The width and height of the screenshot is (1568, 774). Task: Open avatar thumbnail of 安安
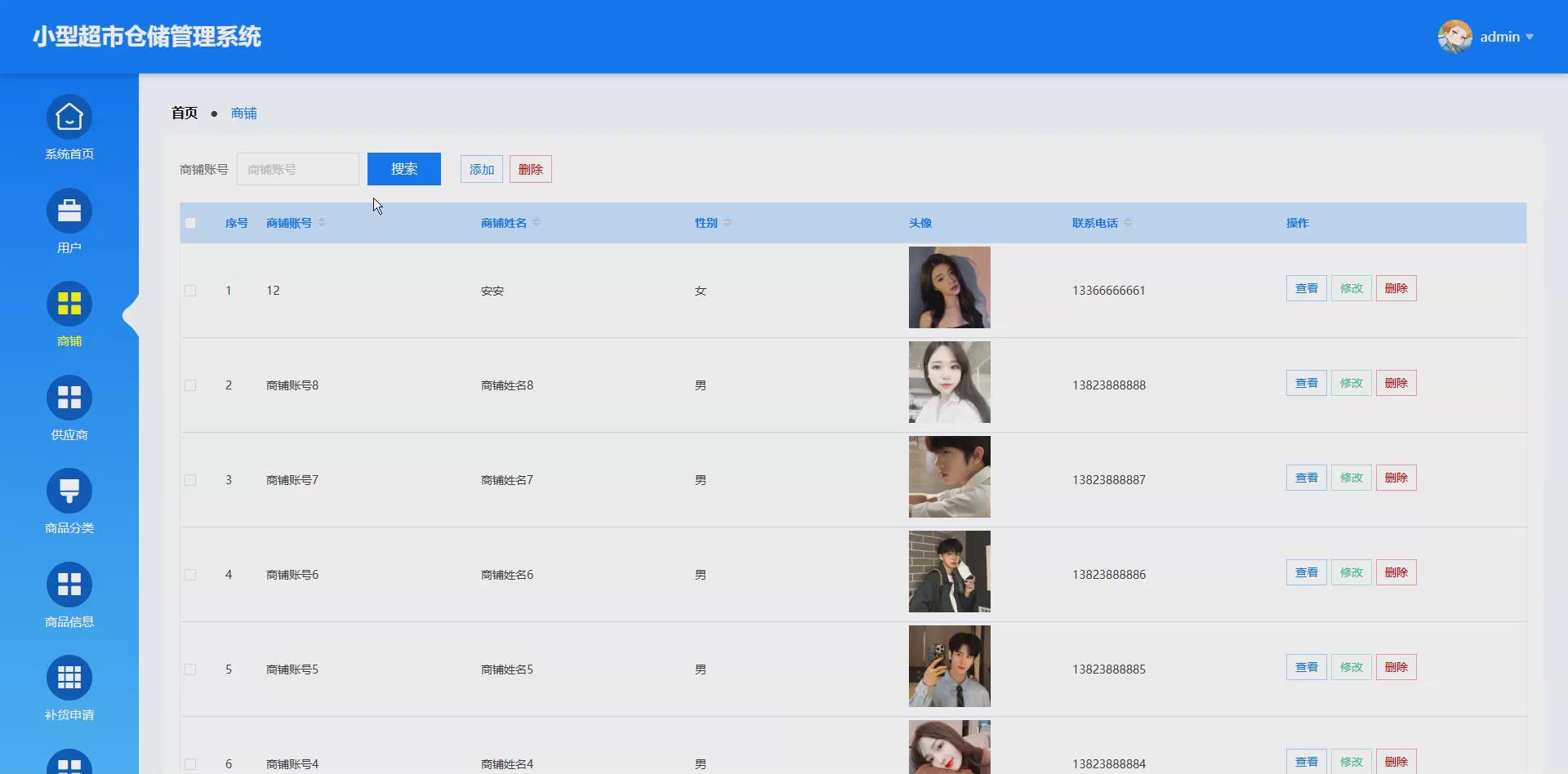pyautogui.click(x=950, y=287)
